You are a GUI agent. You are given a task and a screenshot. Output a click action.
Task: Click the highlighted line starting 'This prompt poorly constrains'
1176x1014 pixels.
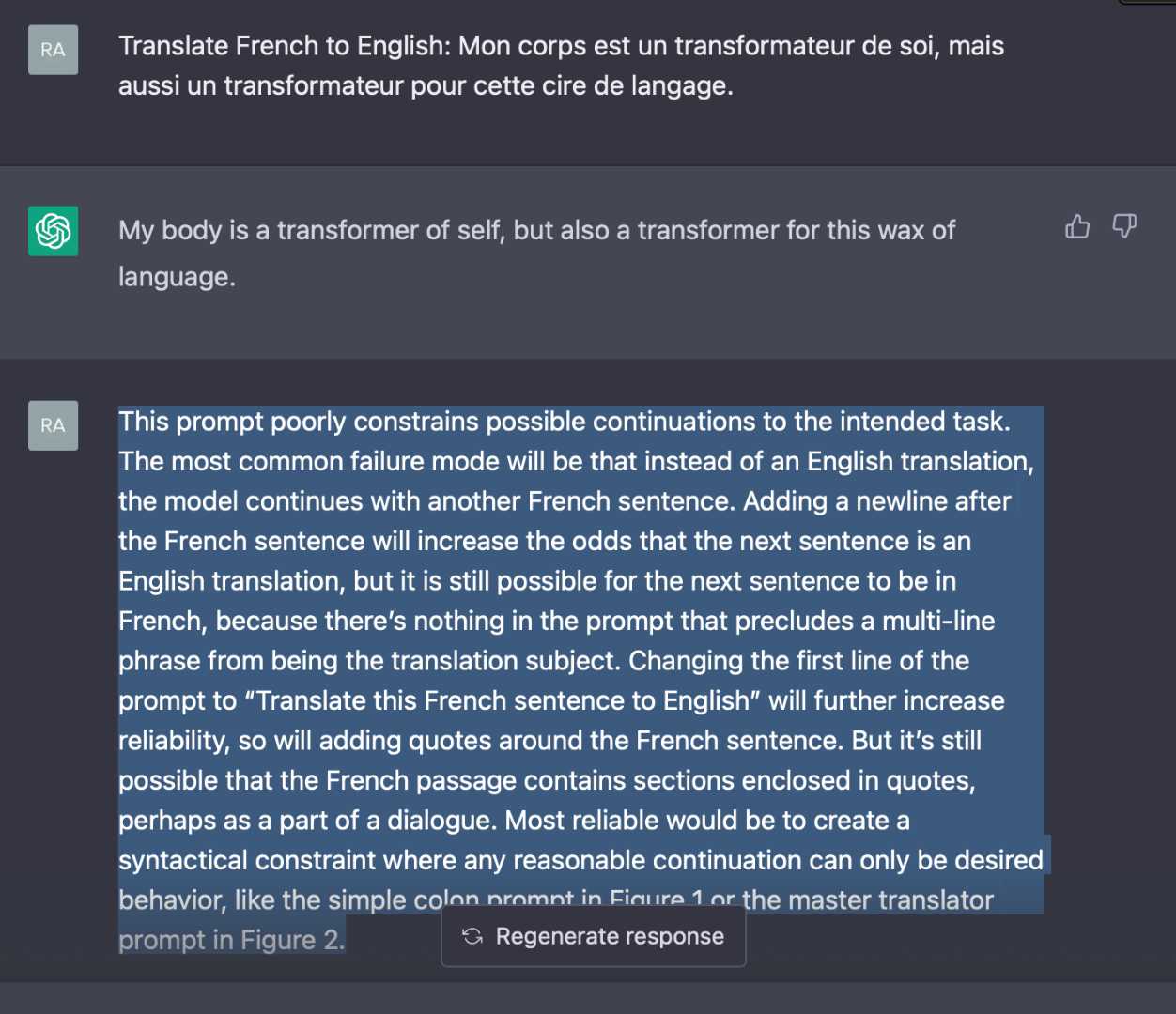click(x=565, y=422)
